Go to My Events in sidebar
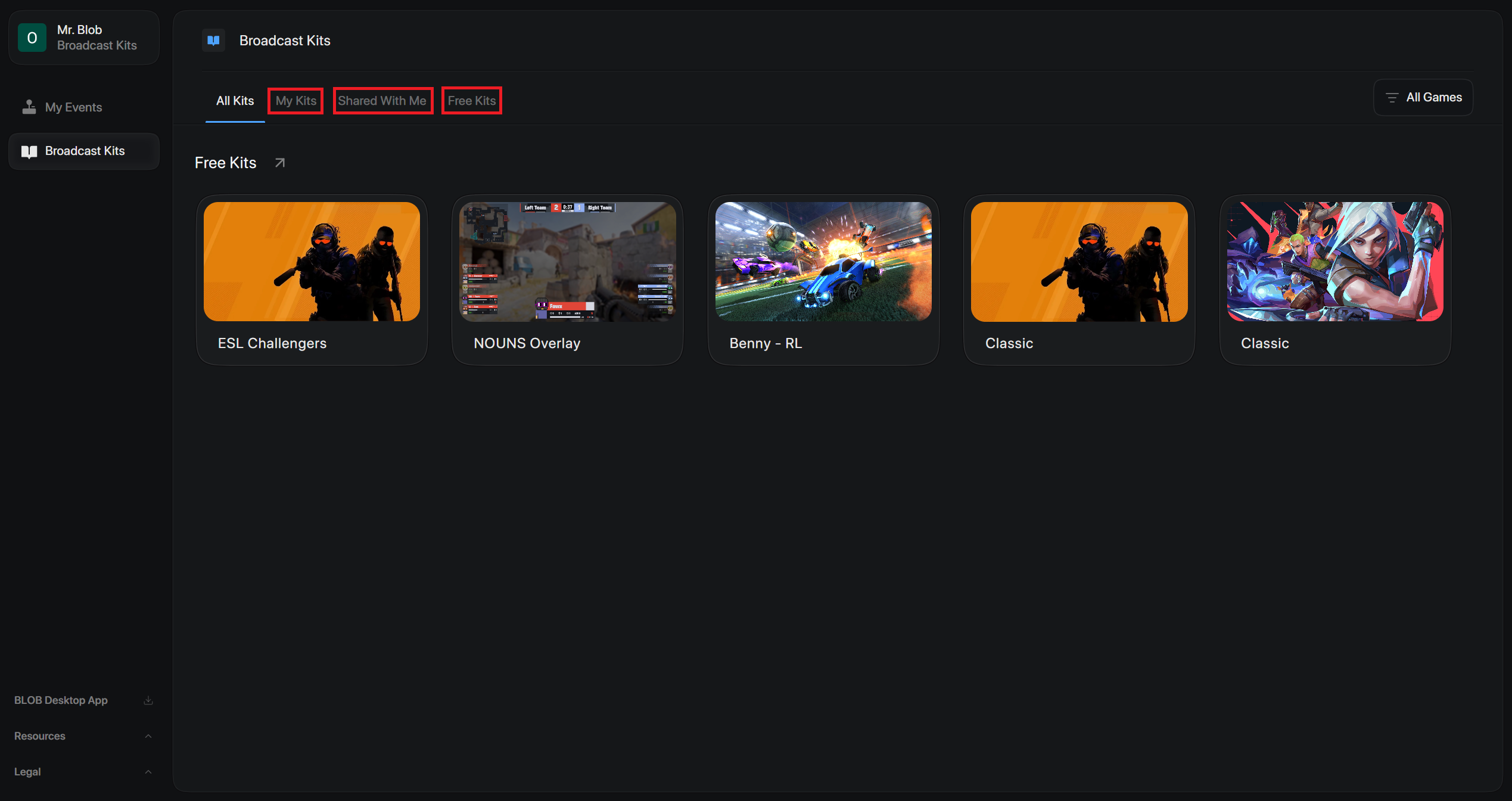This screenshot has height=801, width=1512. pyautogui.click(x=84, y=107)
